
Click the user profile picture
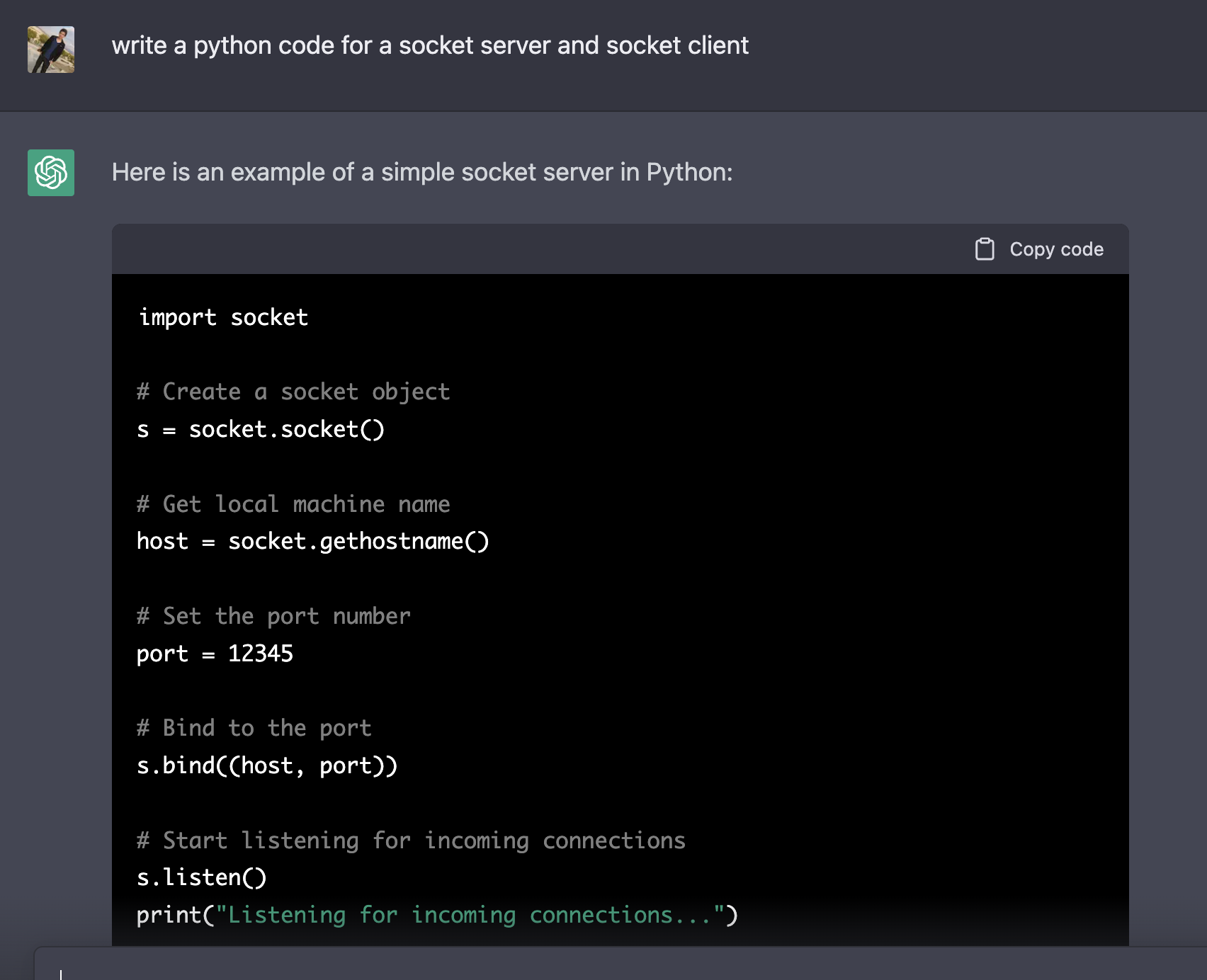[51, 50]
